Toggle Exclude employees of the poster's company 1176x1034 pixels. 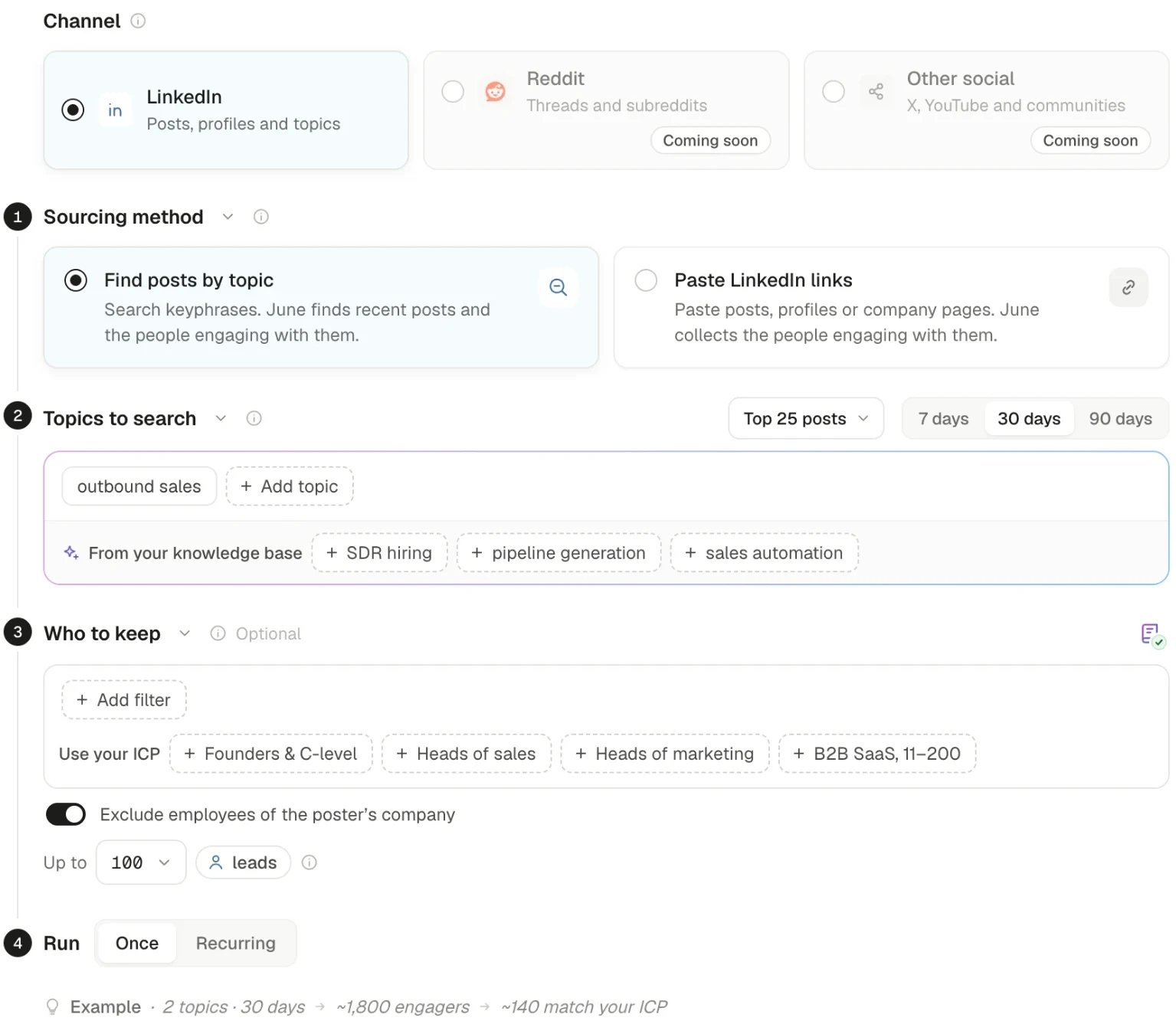(x=66, y=814)
